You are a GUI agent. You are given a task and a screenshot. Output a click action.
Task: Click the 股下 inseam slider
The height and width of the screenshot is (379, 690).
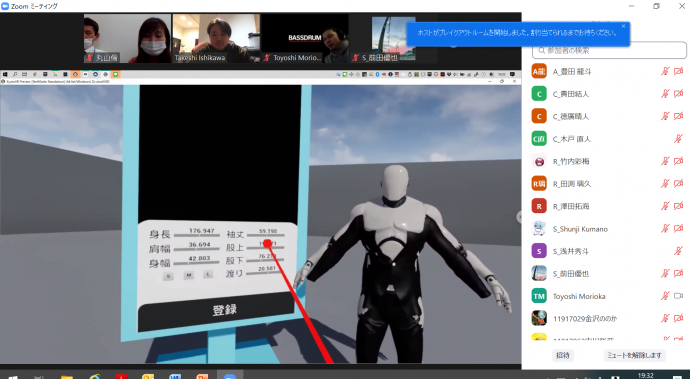pyautogui.click(x=266, y=260)
